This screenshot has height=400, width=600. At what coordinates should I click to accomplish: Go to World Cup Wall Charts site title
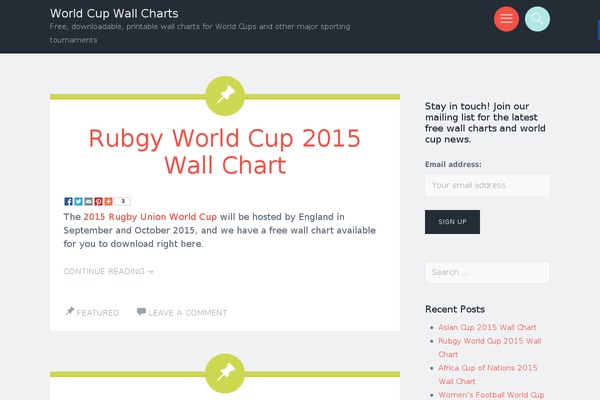pyautogui.click(x=114, y=13)
